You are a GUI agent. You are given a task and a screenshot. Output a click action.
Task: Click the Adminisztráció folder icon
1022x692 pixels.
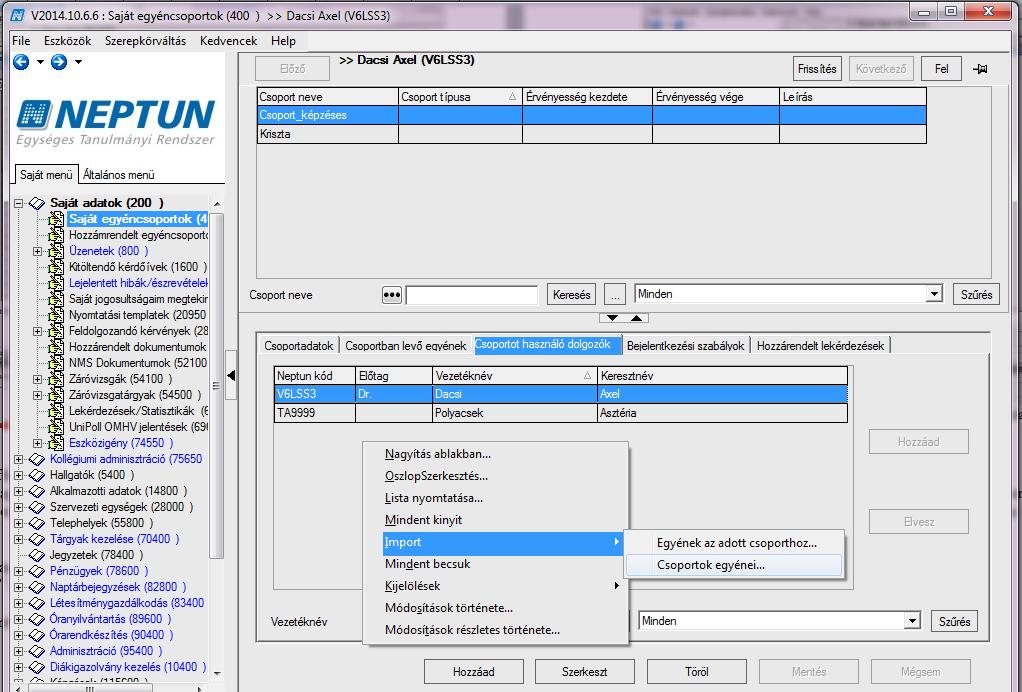coord(37,652)
